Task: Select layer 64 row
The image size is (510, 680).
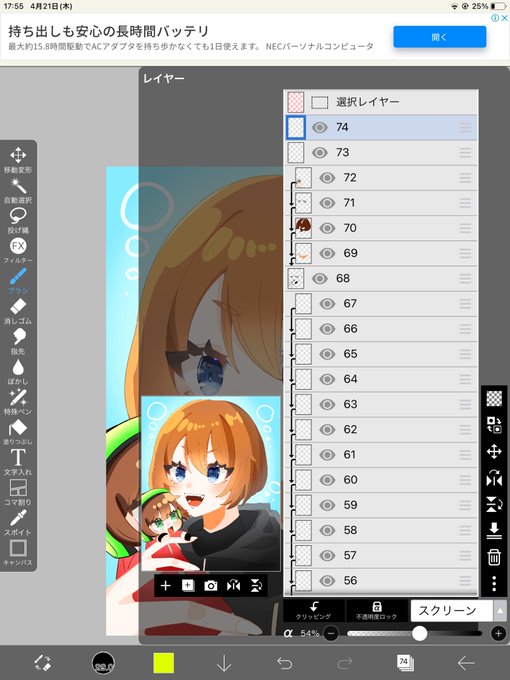Action: pyautogui.click(x=381, y=379)
